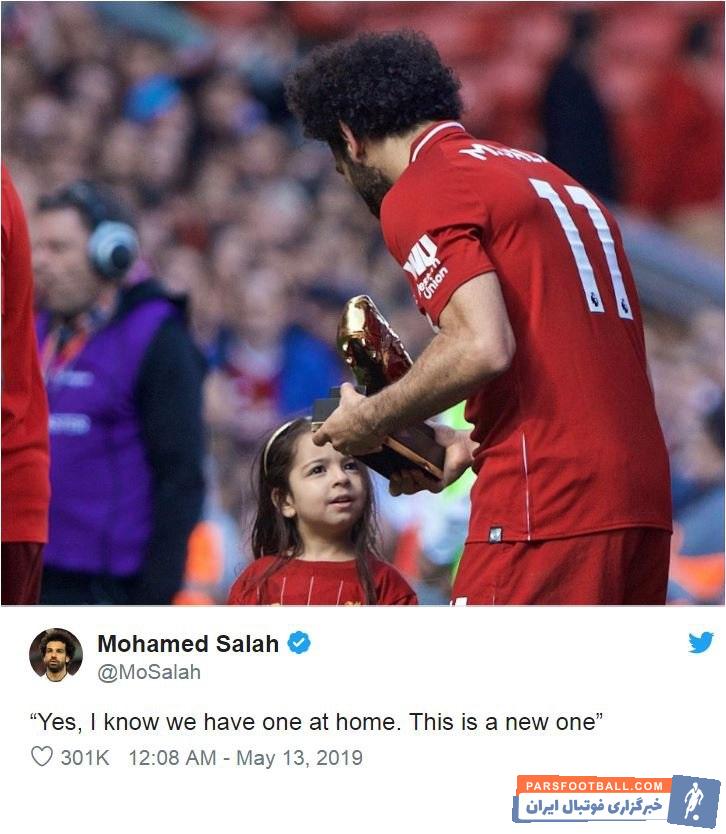Viewport: 726px width, 834px height.
Task: Click the soccer player logo icon
Action: tap(694, 800)
